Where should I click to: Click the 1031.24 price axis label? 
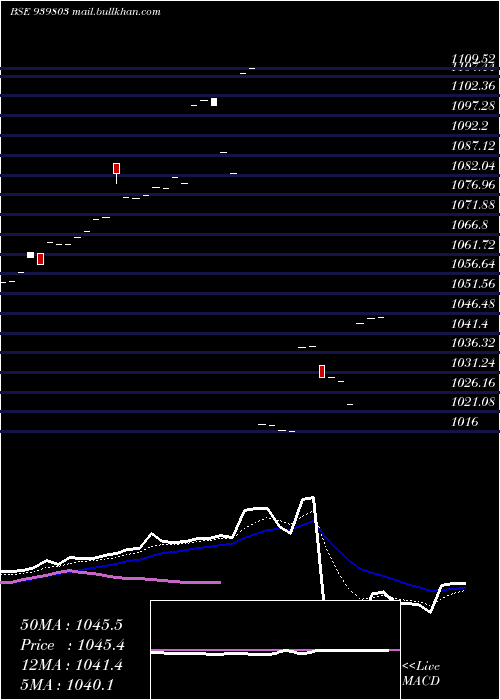click(x=473, y=363)
